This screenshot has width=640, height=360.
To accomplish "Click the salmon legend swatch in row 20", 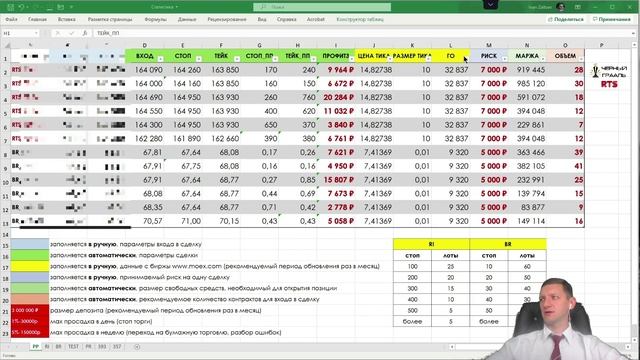I will [x=30, y=299].
